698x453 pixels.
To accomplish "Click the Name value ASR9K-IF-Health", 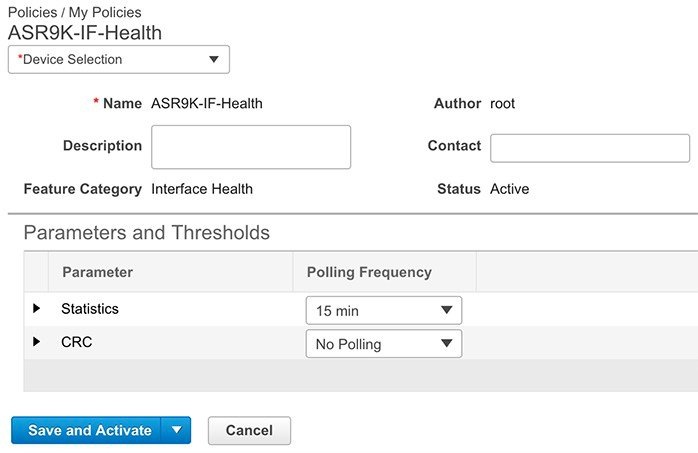I will pyautogui.click(x=207, y=103).
